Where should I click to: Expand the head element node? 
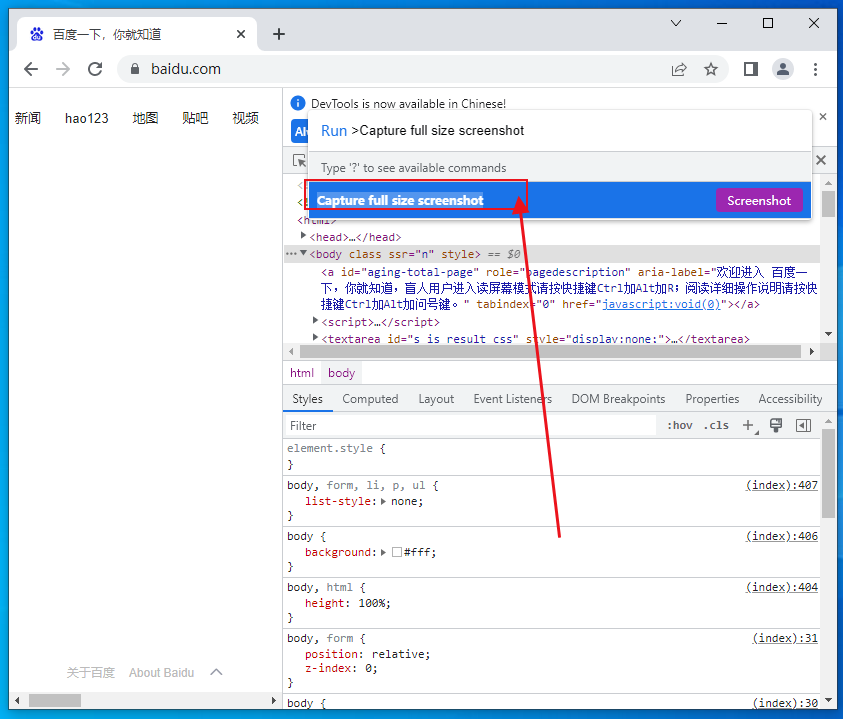[x=303, y=236]
